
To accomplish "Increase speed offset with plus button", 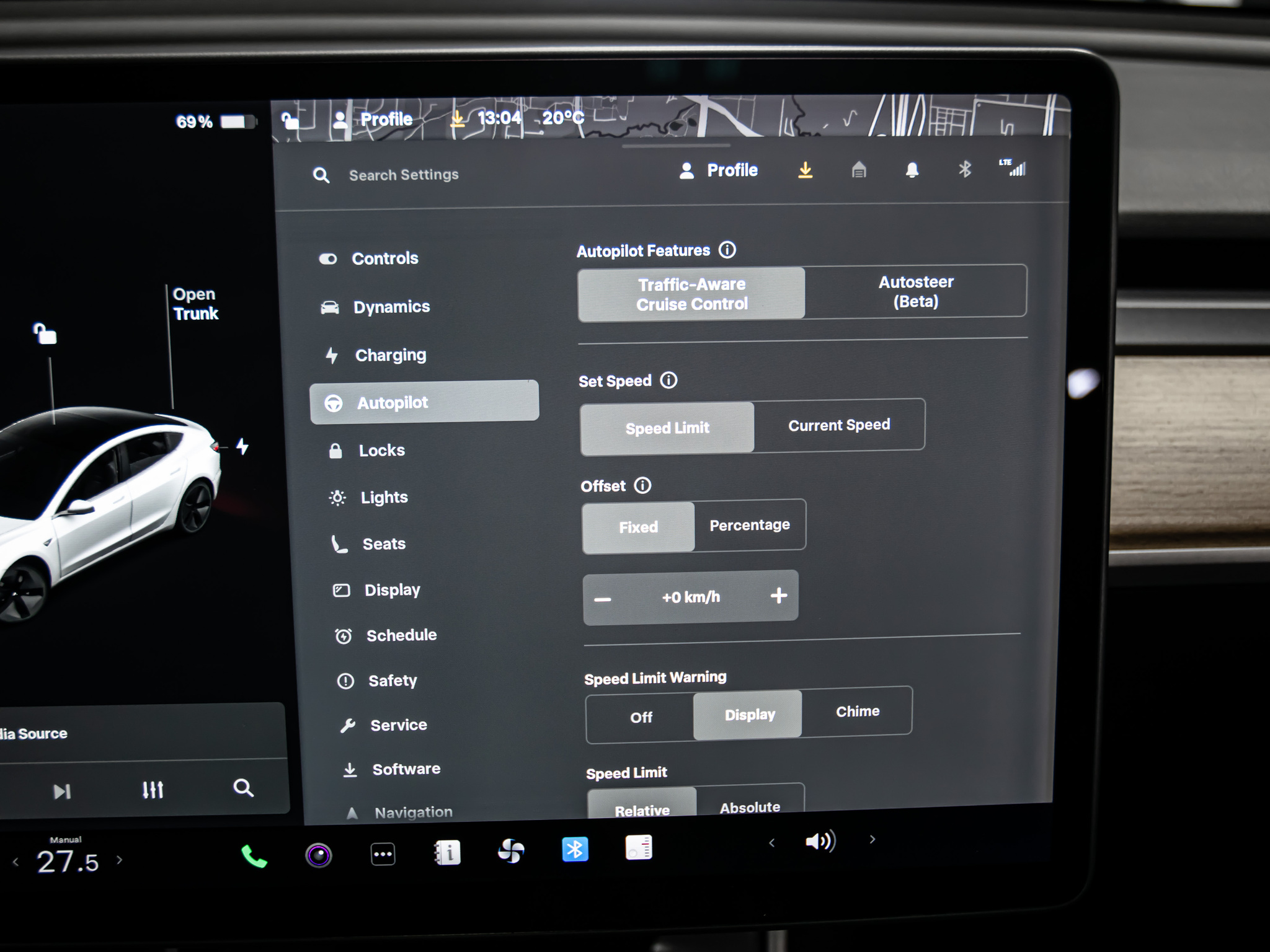I will click(x=779, y=596).
